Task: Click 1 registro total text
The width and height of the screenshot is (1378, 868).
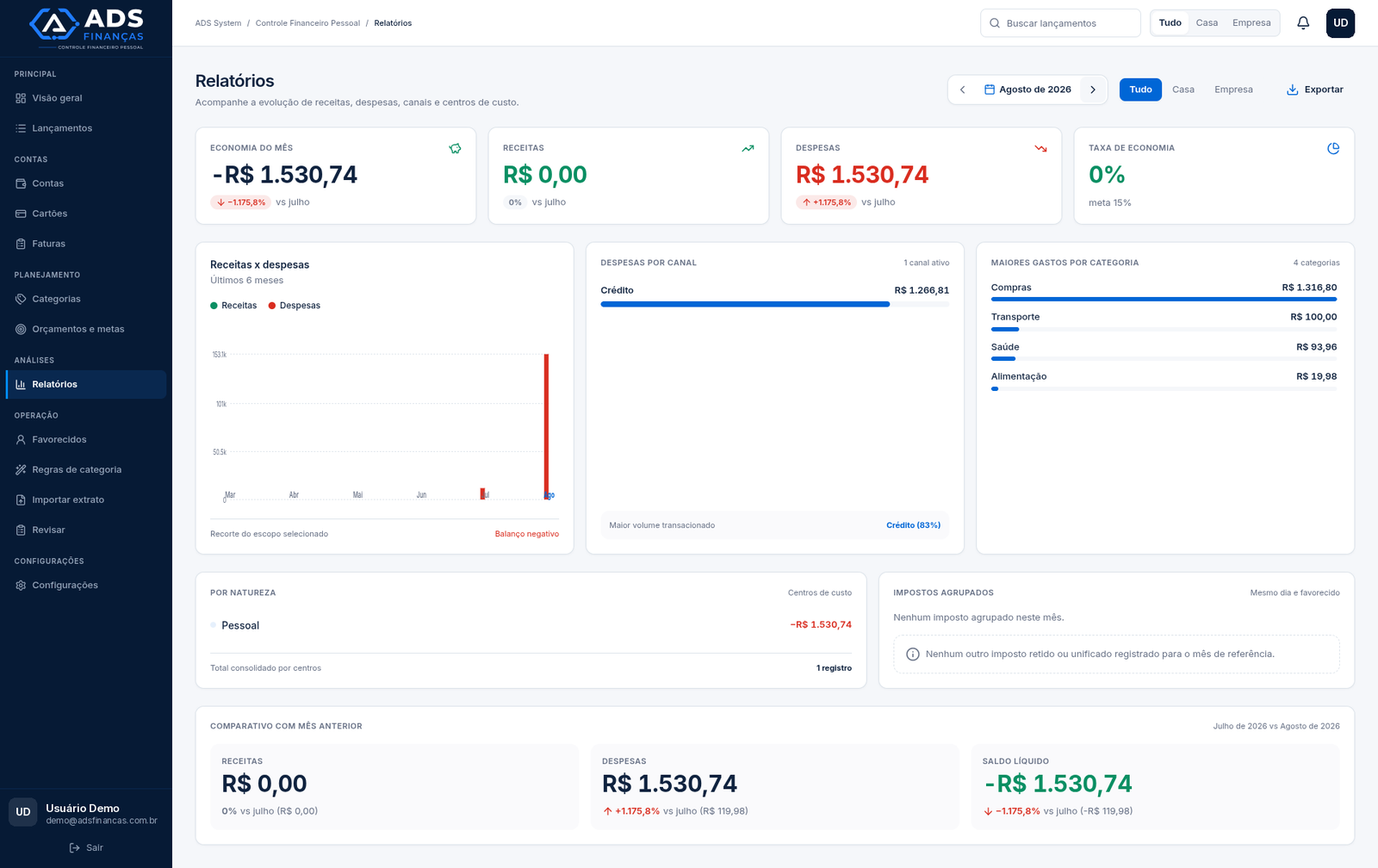Action: pyautogui.click(x=834, y=668)
